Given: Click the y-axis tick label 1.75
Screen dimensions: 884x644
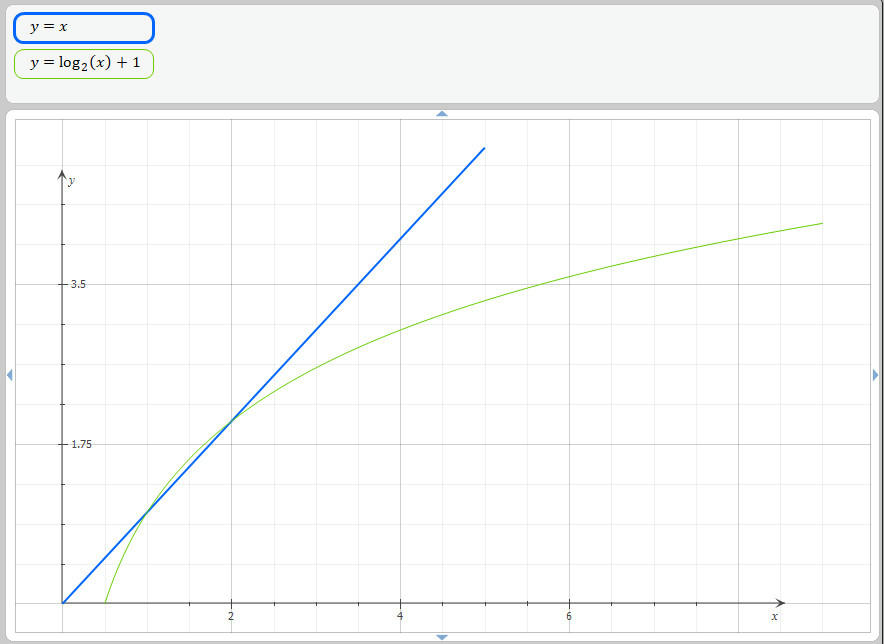Looking at the screenshot, I should coord(81,444).
